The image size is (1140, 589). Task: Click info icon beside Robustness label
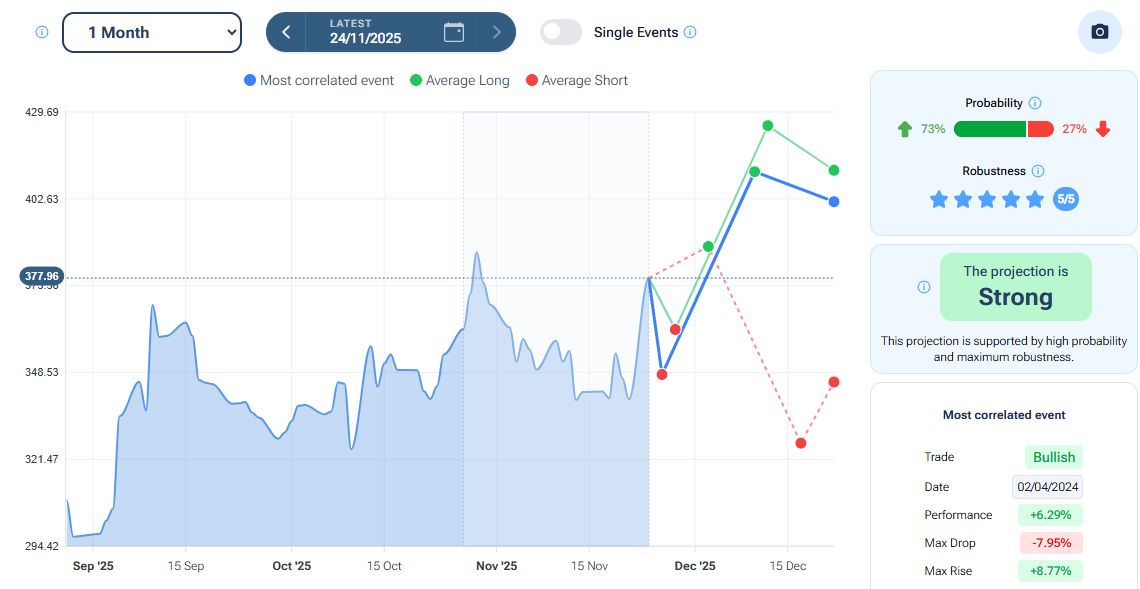1038,171
